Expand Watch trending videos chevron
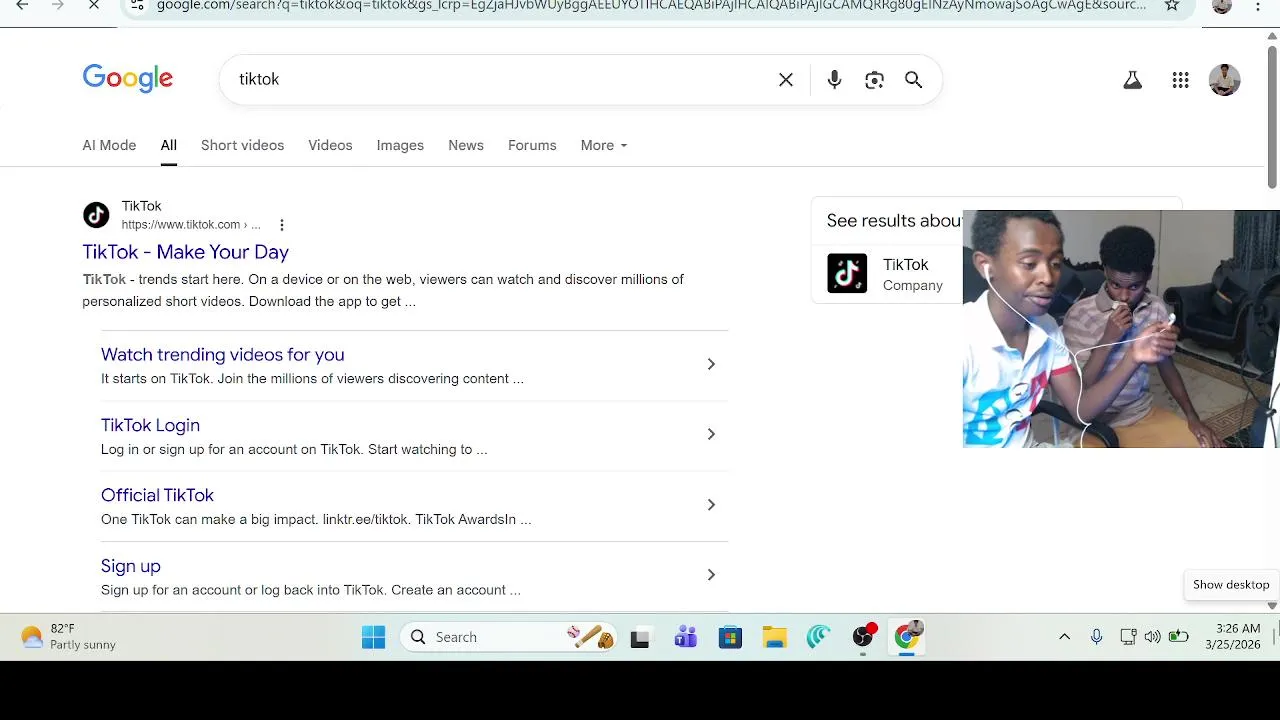Screen dimensions: 1280x720 711,364
